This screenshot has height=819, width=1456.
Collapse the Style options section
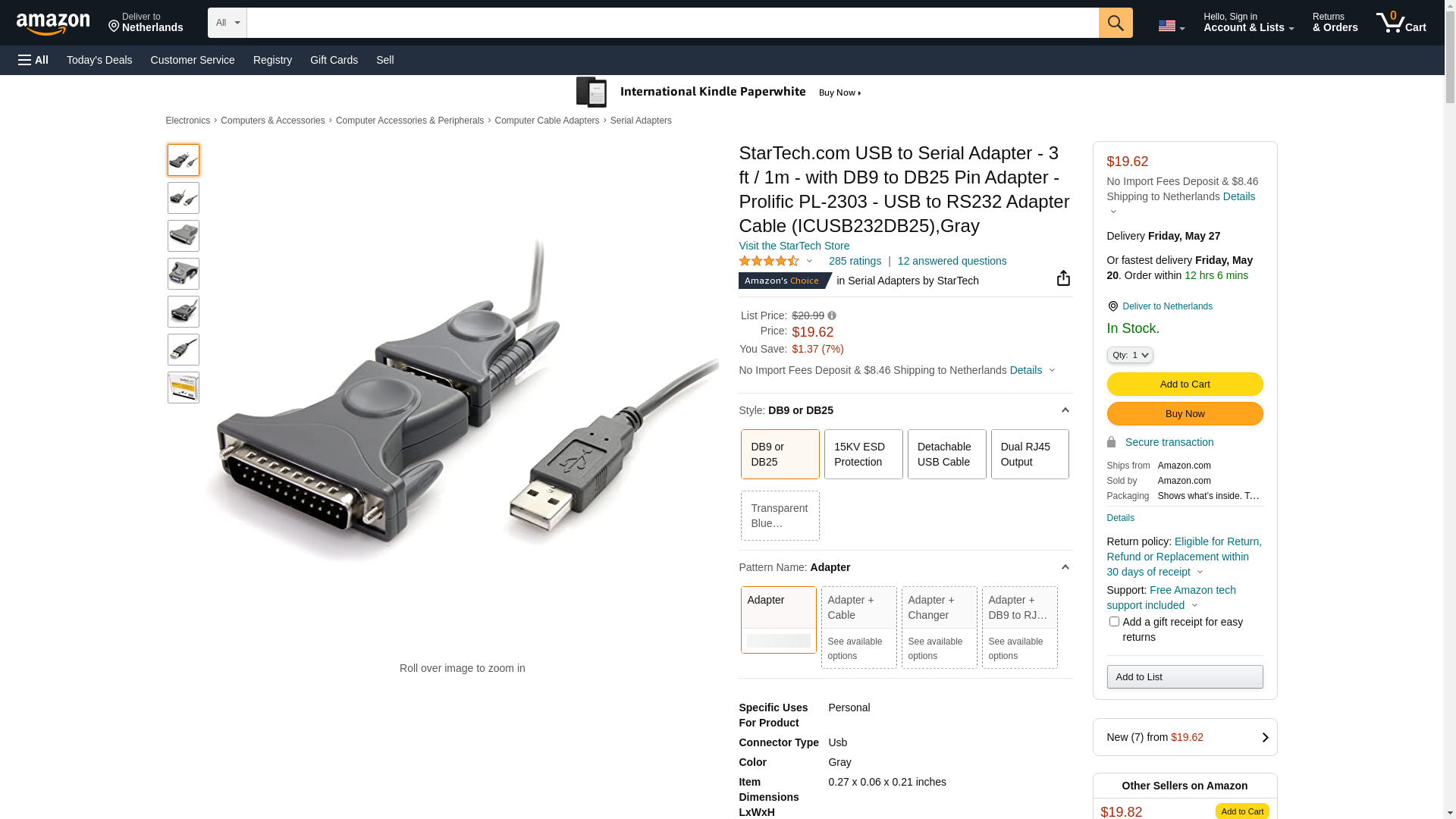(x=1065, y=410)
